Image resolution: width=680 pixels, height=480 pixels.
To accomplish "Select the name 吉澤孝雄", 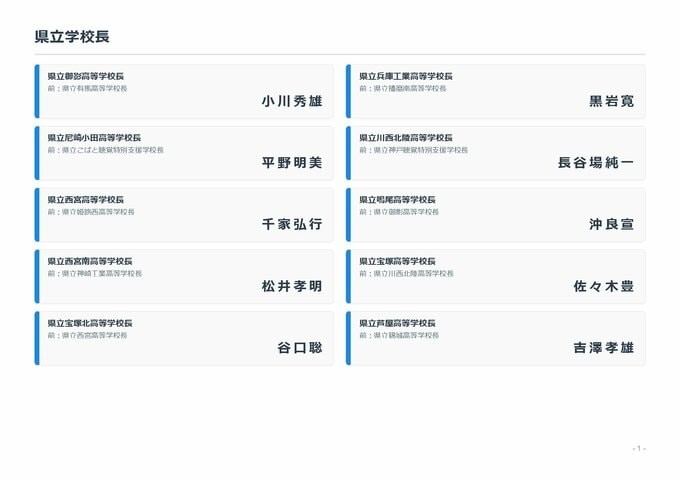I will click(603, 348).
